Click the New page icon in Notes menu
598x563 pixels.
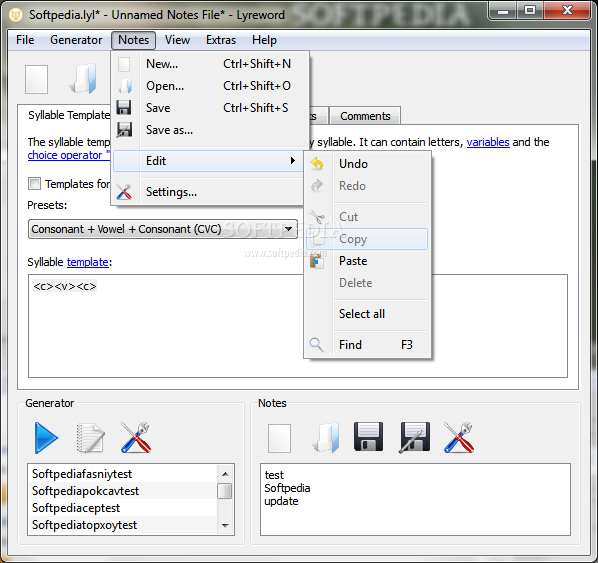(x=124, y=64)
